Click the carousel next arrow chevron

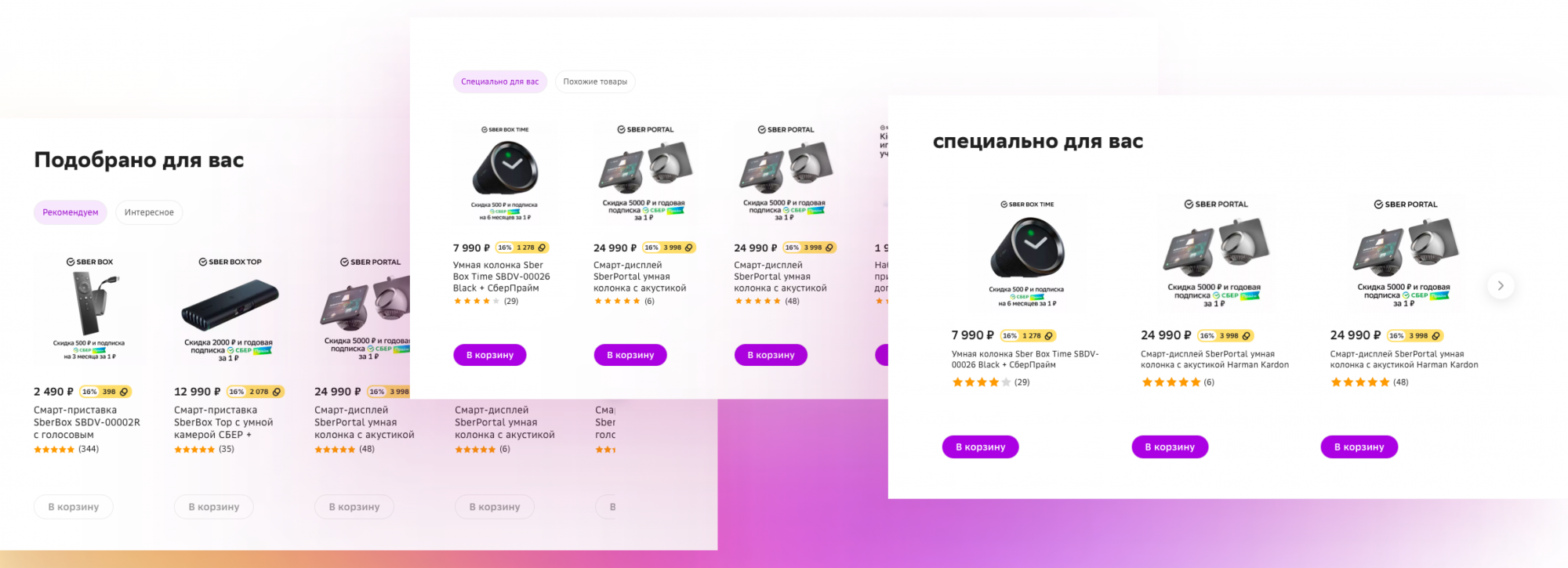coord(1501,286)
